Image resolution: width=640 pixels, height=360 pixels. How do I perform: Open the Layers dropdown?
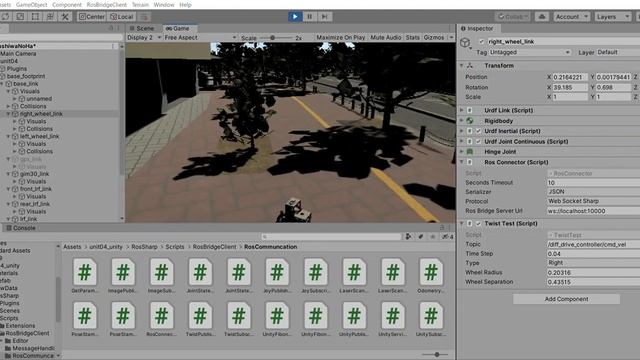coord(612,17)
